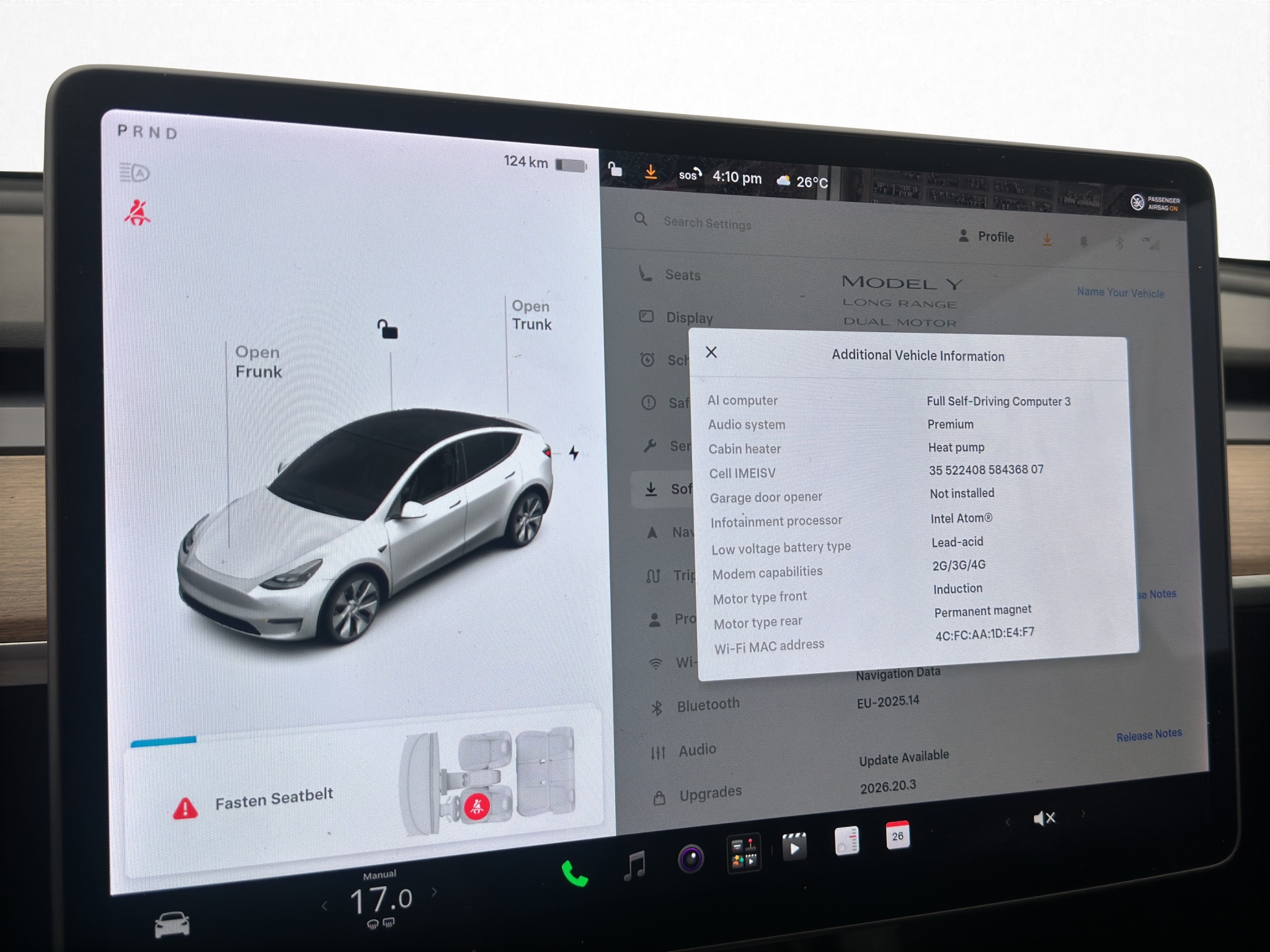Image resolution: width=1270 pixels, height=952 pixels.
Task: Tap the 26°C weather indicator
Action: [802, 181]
